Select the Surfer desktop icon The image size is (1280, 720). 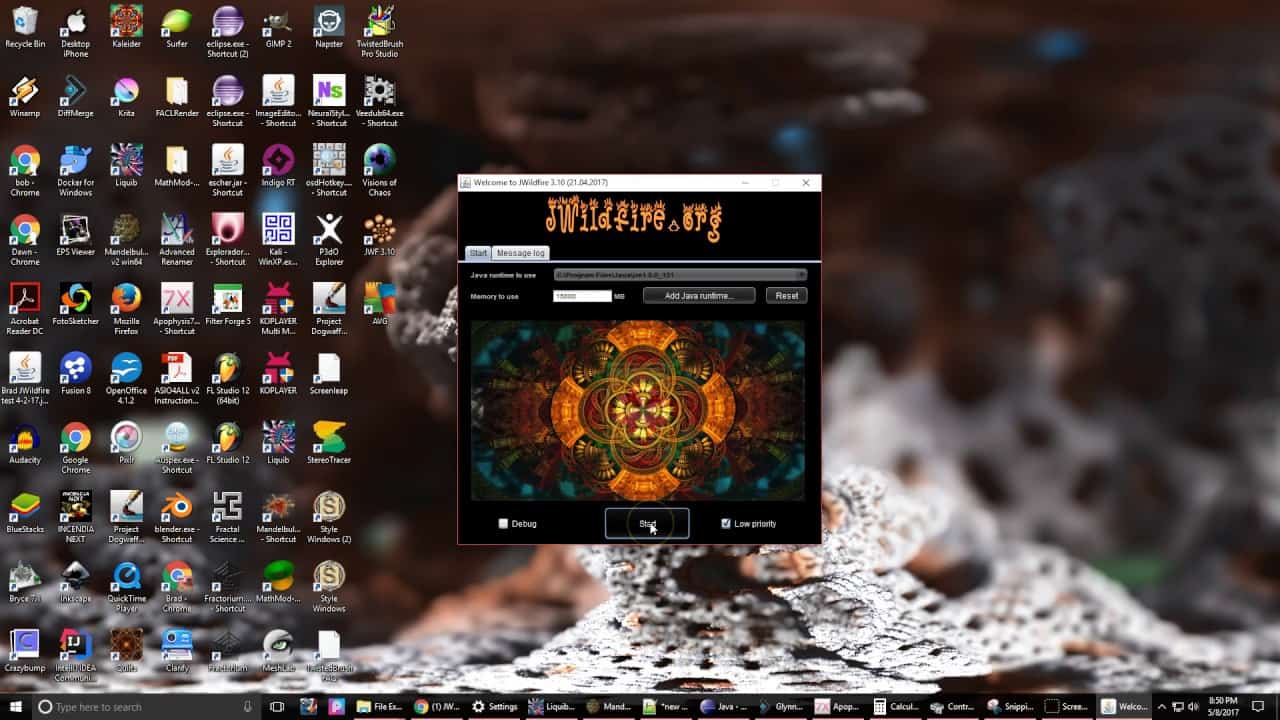coord(177,27)
